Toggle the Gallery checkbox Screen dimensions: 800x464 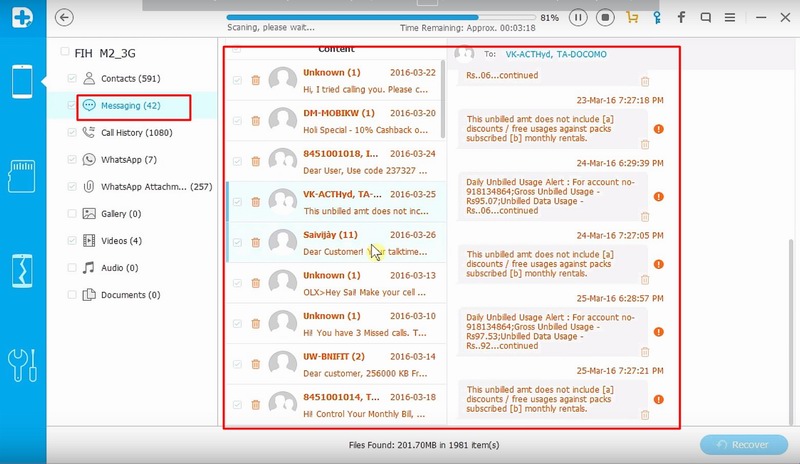(71, 214)
